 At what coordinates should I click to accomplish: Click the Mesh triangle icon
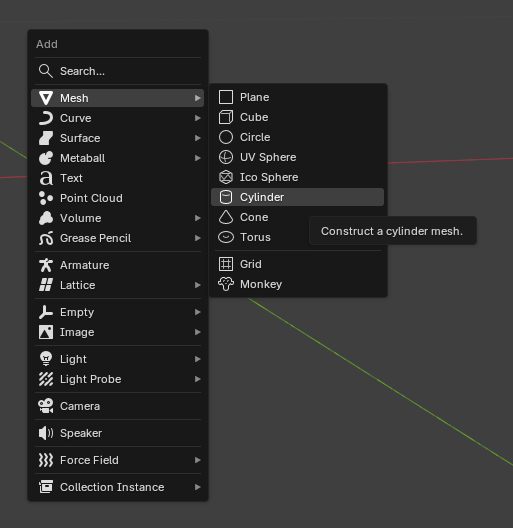[46, 98]
